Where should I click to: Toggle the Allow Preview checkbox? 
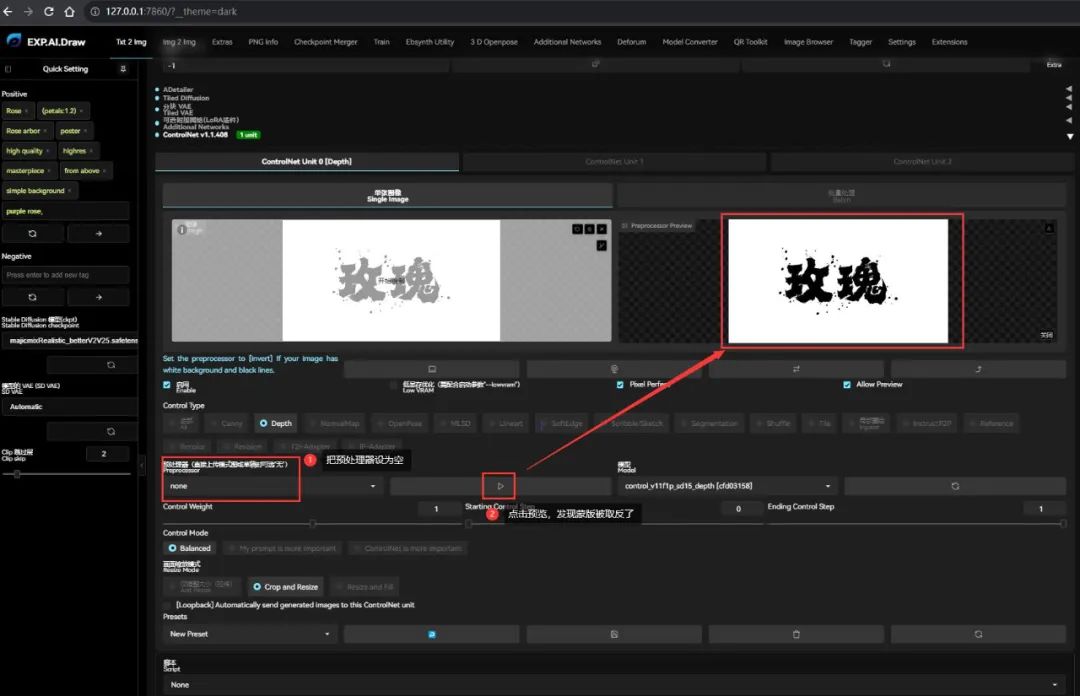click(x=847, y=385)
